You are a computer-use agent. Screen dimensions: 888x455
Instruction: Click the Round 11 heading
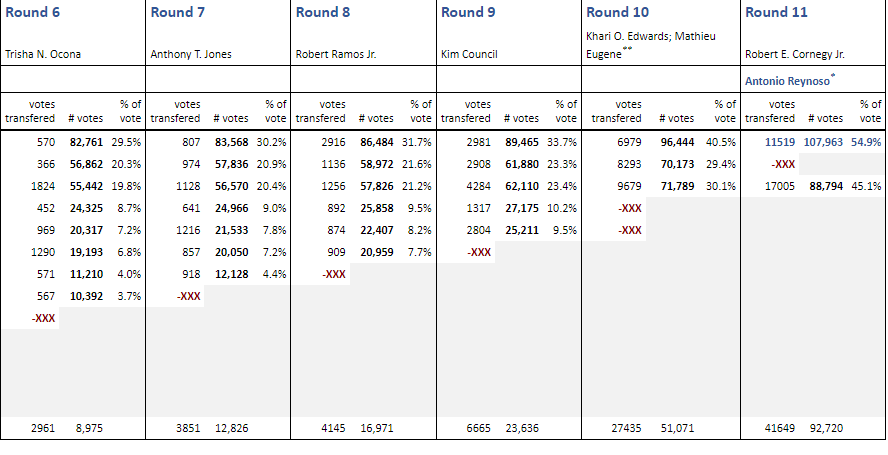click(777, 13)
